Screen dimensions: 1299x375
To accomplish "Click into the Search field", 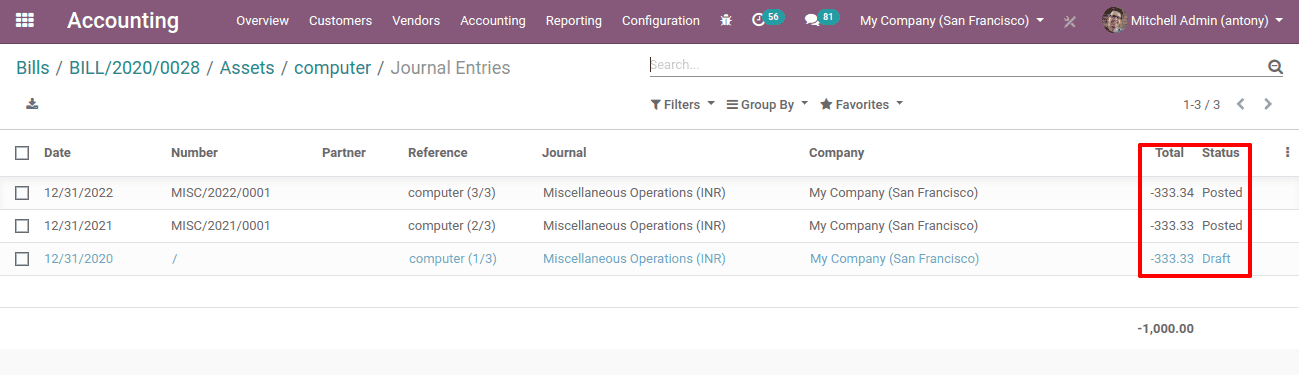I will (957, 65).
